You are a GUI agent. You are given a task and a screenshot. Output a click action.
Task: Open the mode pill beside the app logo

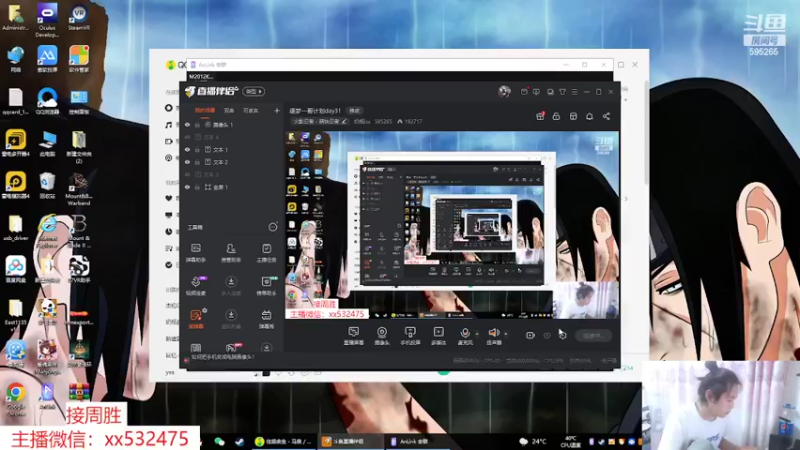pyautogui.click(x=254, y=92)
